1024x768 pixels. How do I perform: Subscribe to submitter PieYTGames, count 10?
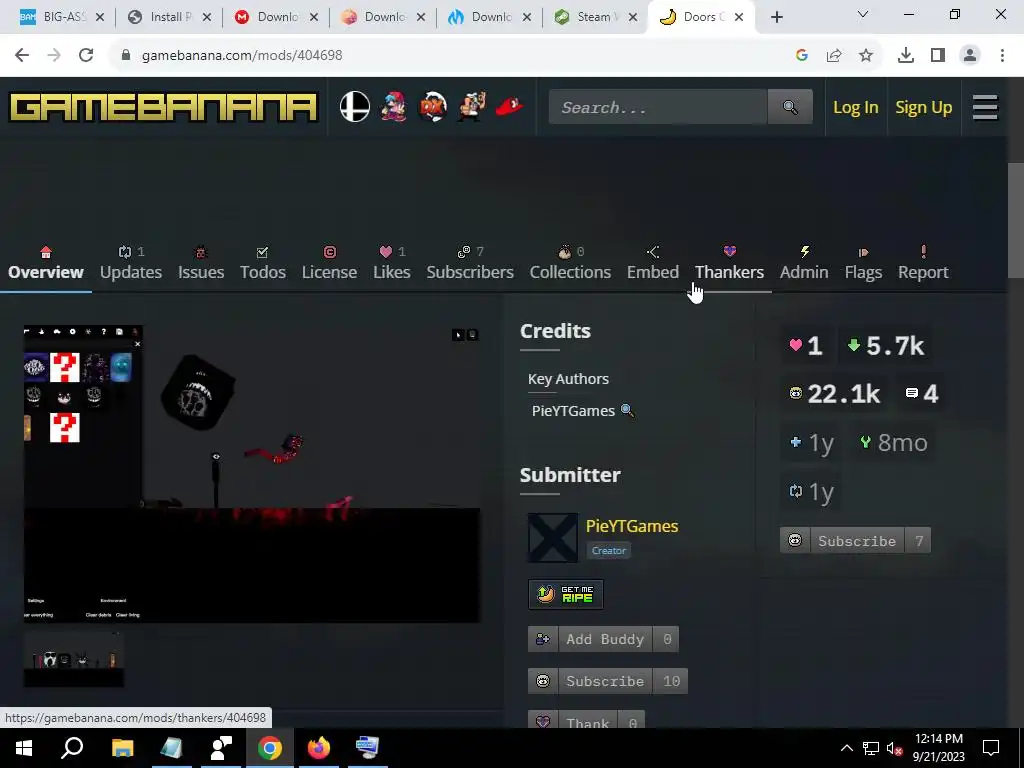pyautogui.click(x=608, y=681)
